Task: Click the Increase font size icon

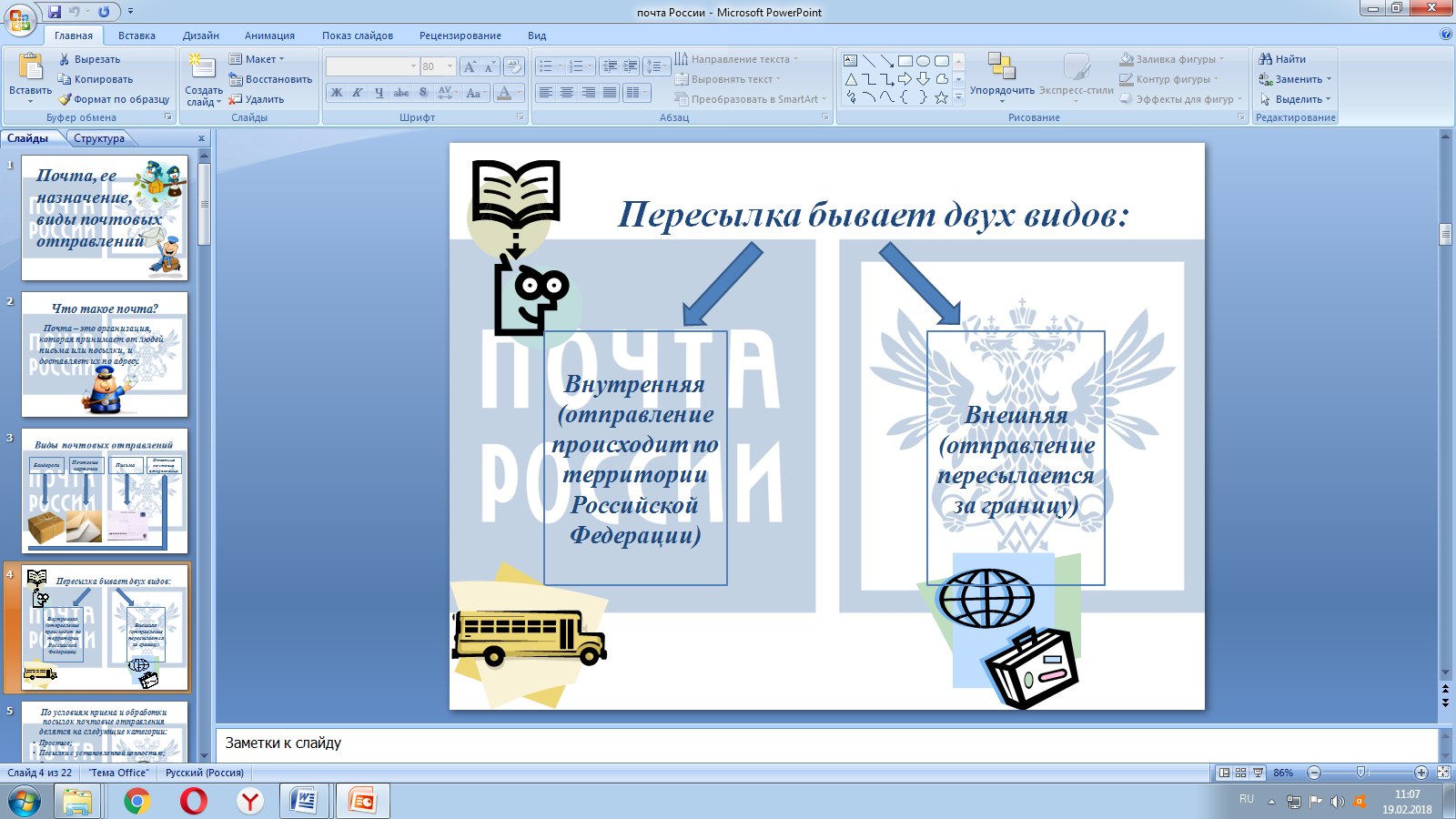Action: click(470, 66)
